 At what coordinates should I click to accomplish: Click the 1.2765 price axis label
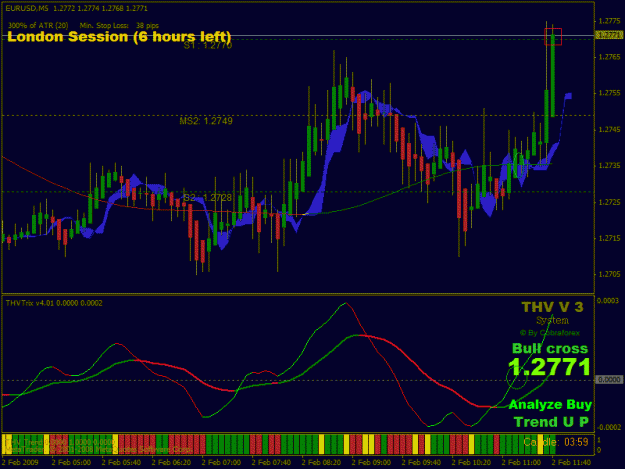609,57
